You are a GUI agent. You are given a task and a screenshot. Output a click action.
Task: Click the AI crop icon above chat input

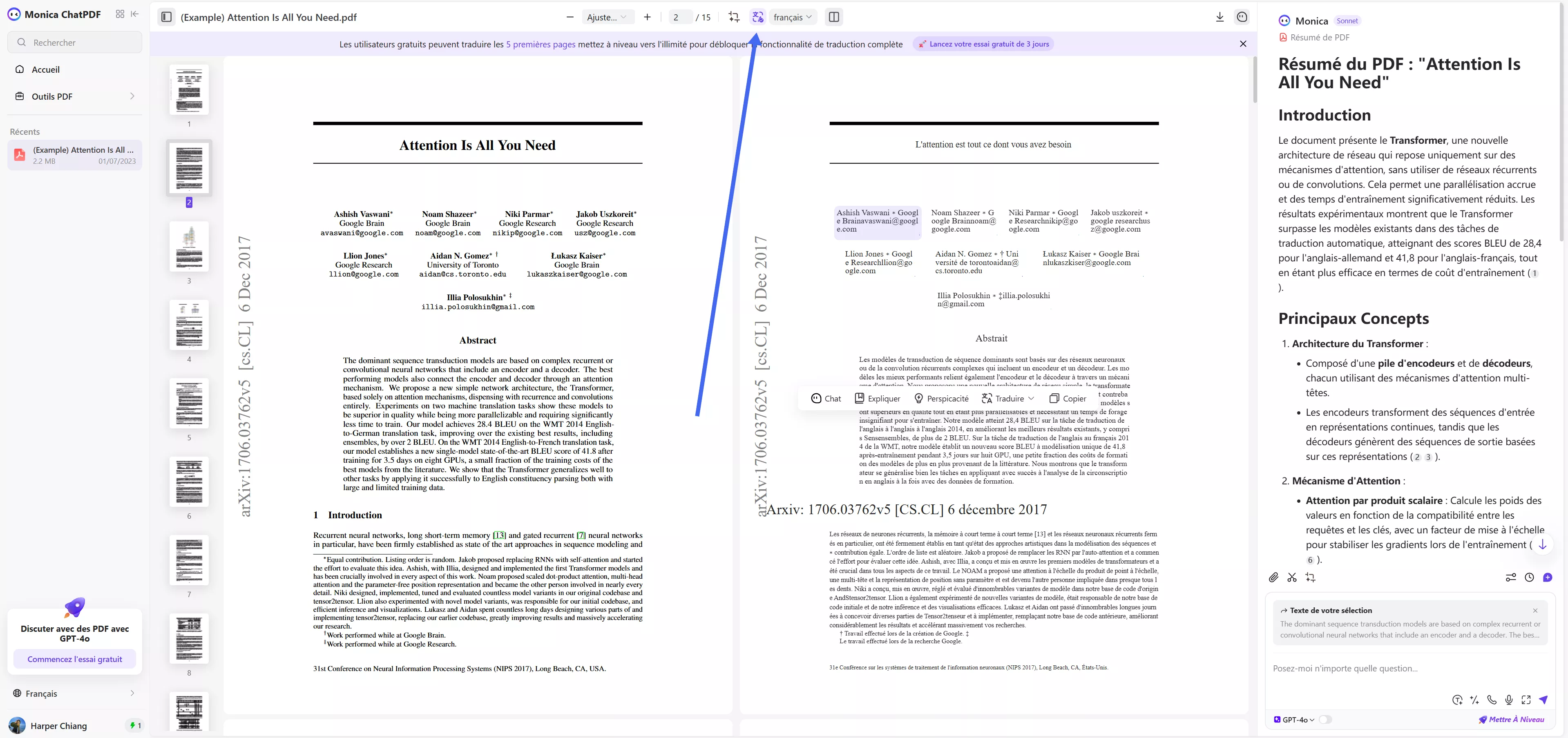(1311, 577)
